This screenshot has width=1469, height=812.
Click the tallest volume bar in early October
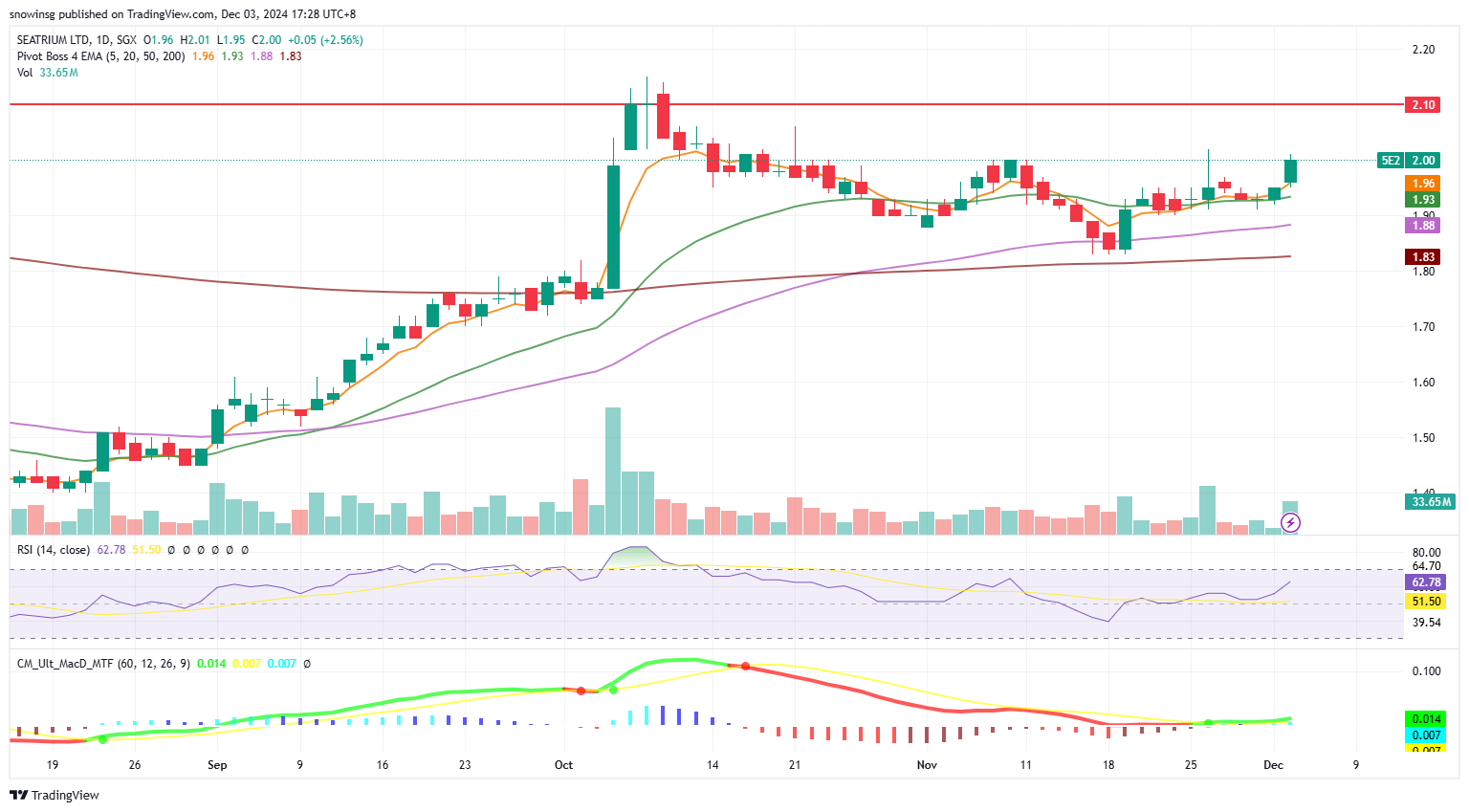pos(613,471)
